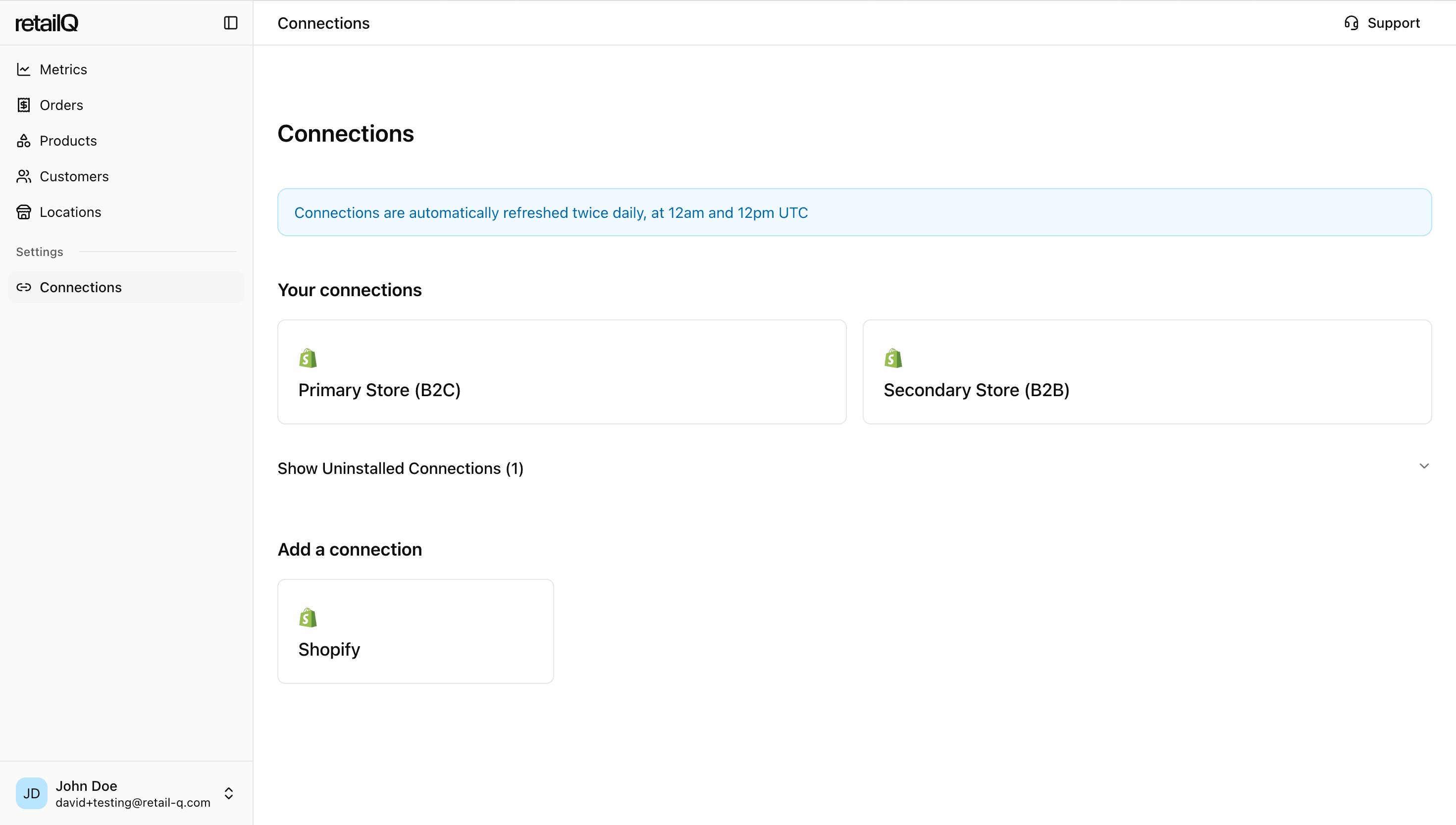
Task: Navigate to Customers page
Action: pos(74,176)
